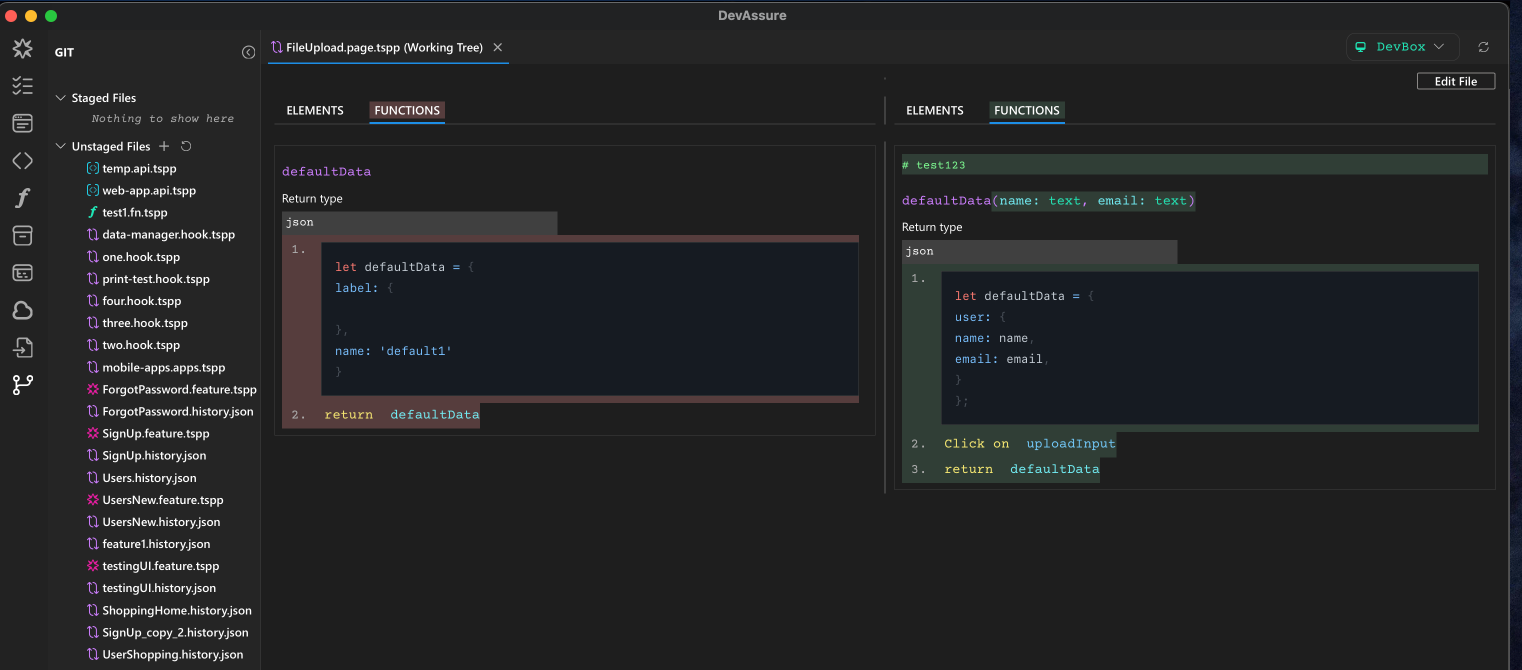Open the checklist icon in the sidebar
Image resolution: width=1522 pixels, height=670 pixels.
22,86
